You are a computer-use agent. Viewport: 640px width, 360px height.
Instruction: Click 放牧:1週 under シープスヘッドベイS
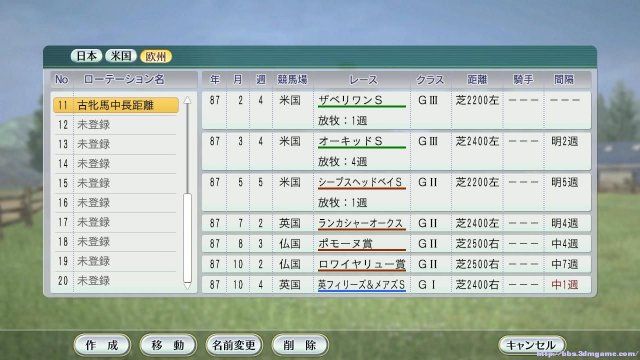(342, 202)
